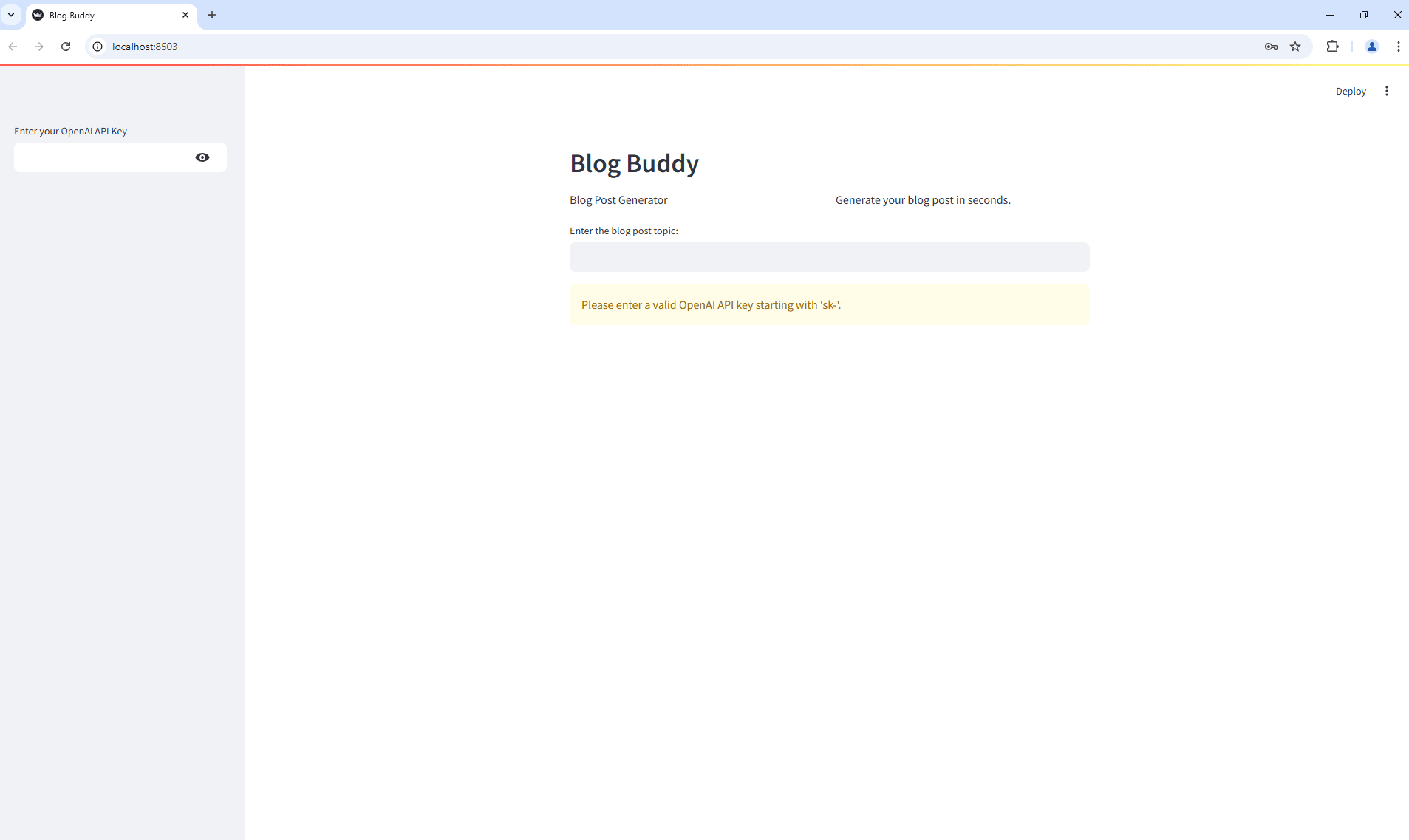Go forward using the browser forward arrow
This screenshot has width=1409, height=840.
(x=39, y=47)
